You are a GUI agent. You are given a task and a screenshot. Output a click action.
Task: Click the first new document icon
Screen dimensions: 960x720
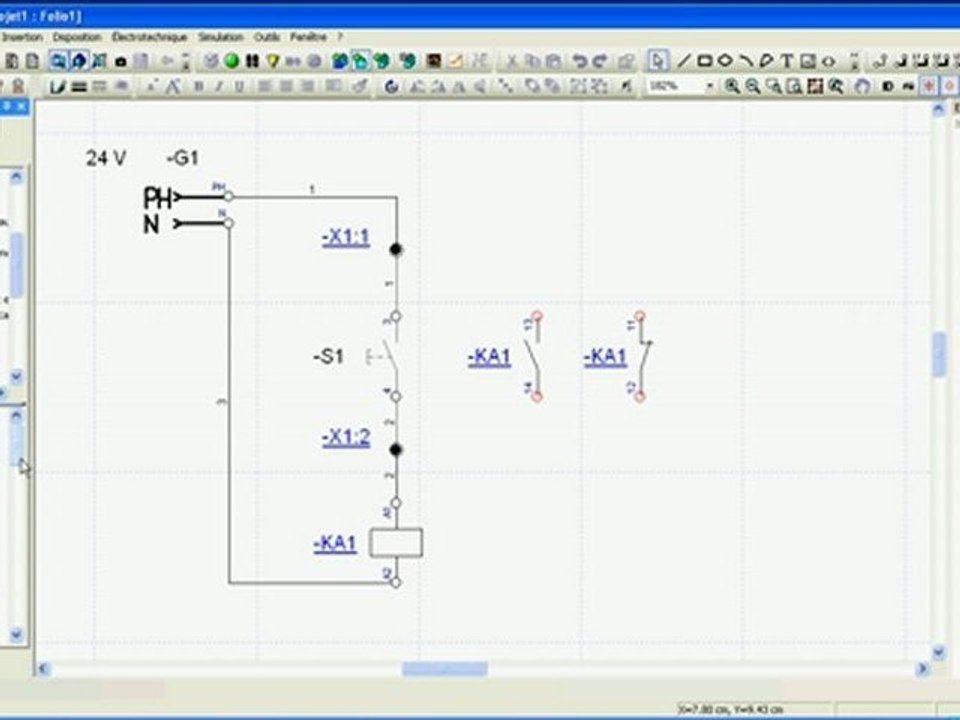tap(11, 61)
